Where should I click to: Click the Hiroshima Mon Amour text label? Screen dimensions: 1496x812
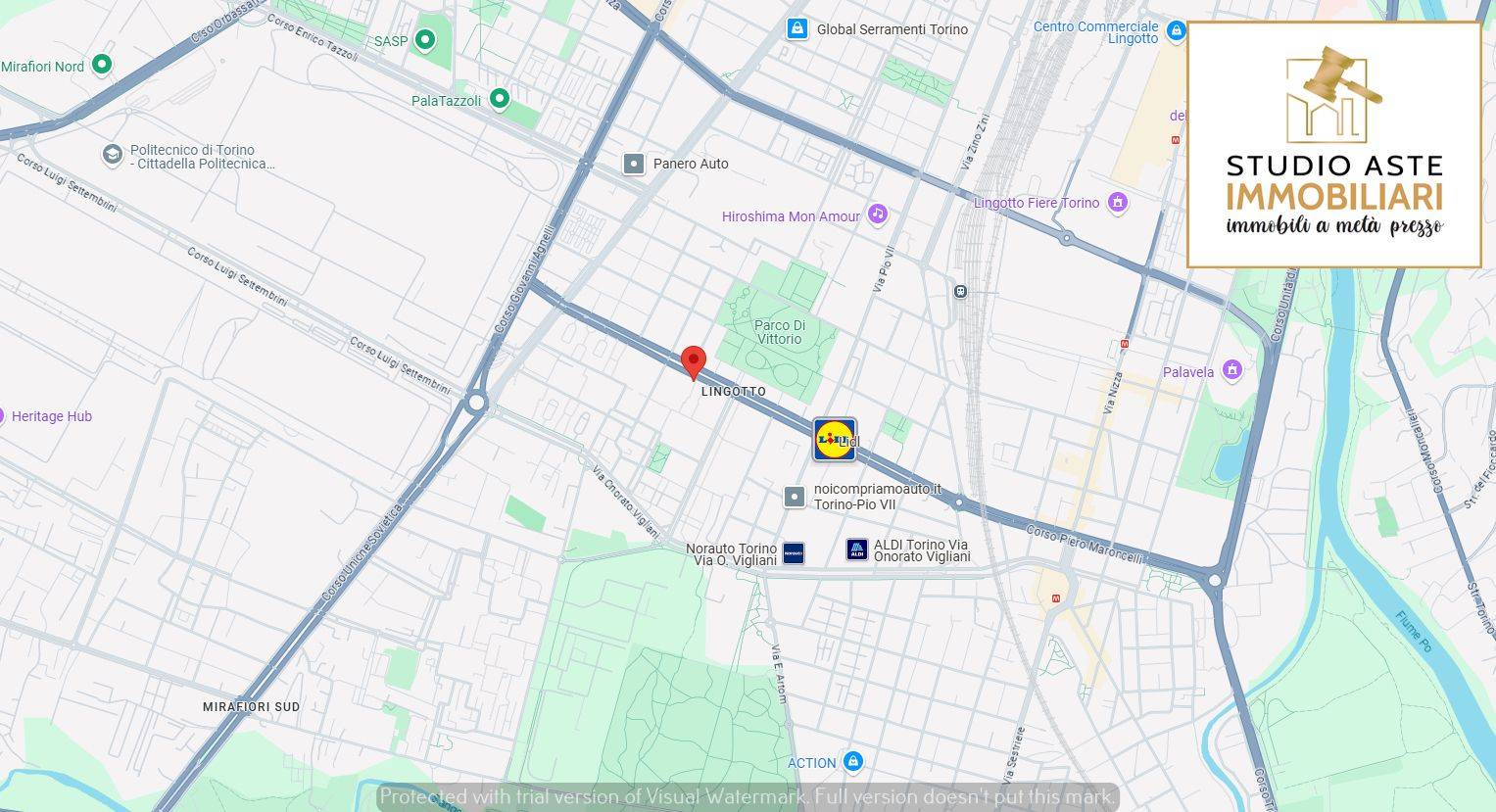[791, 216]
